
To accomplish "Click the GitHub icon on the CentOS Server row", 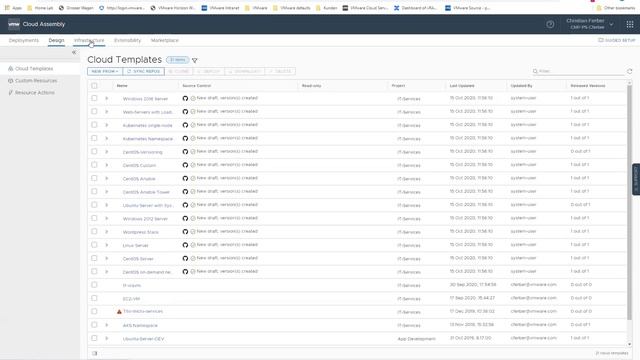I will (185, 258).
